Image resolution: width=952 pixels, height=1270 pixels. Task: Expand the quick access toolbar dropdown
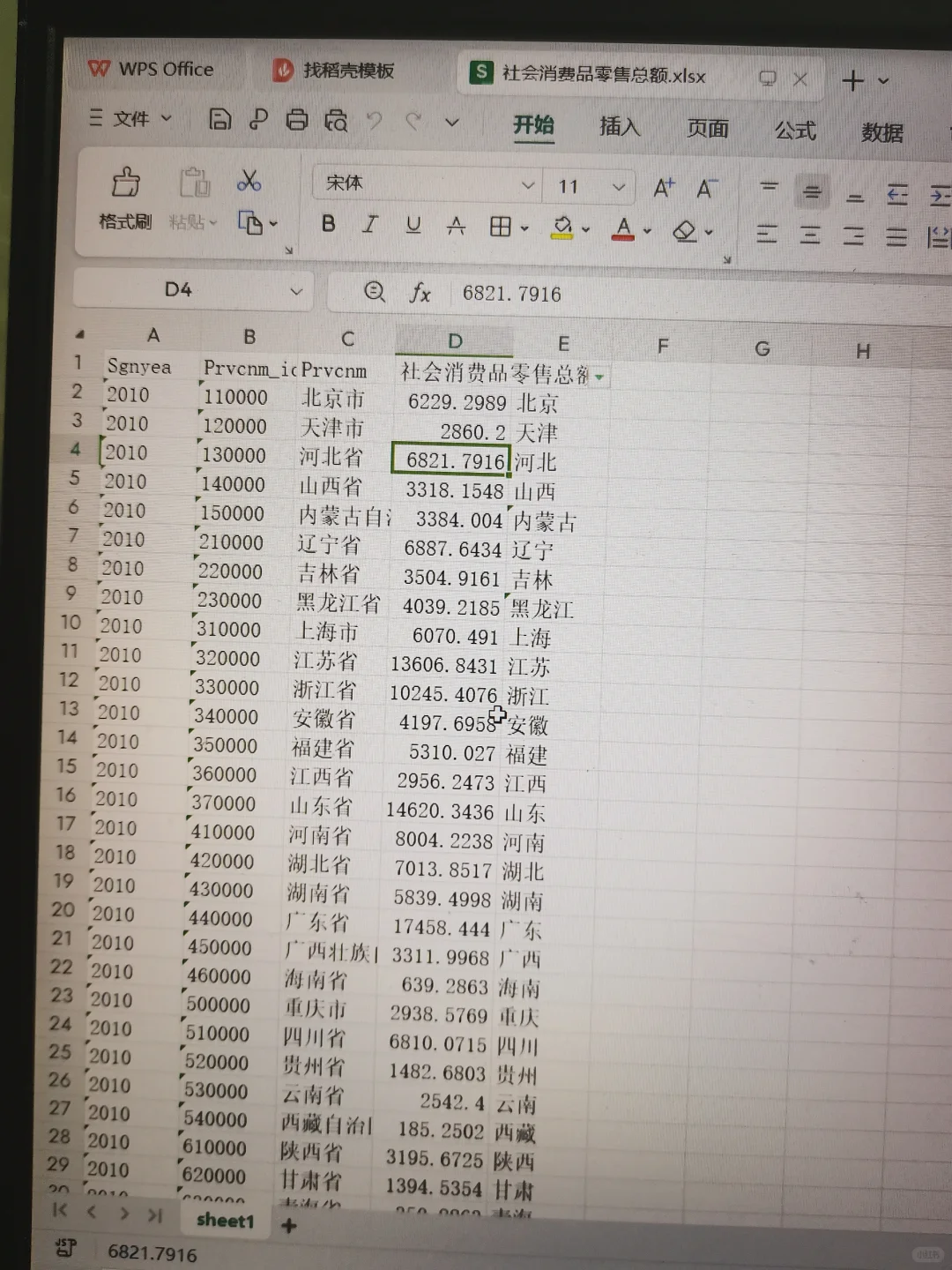[x=452, y=122]
